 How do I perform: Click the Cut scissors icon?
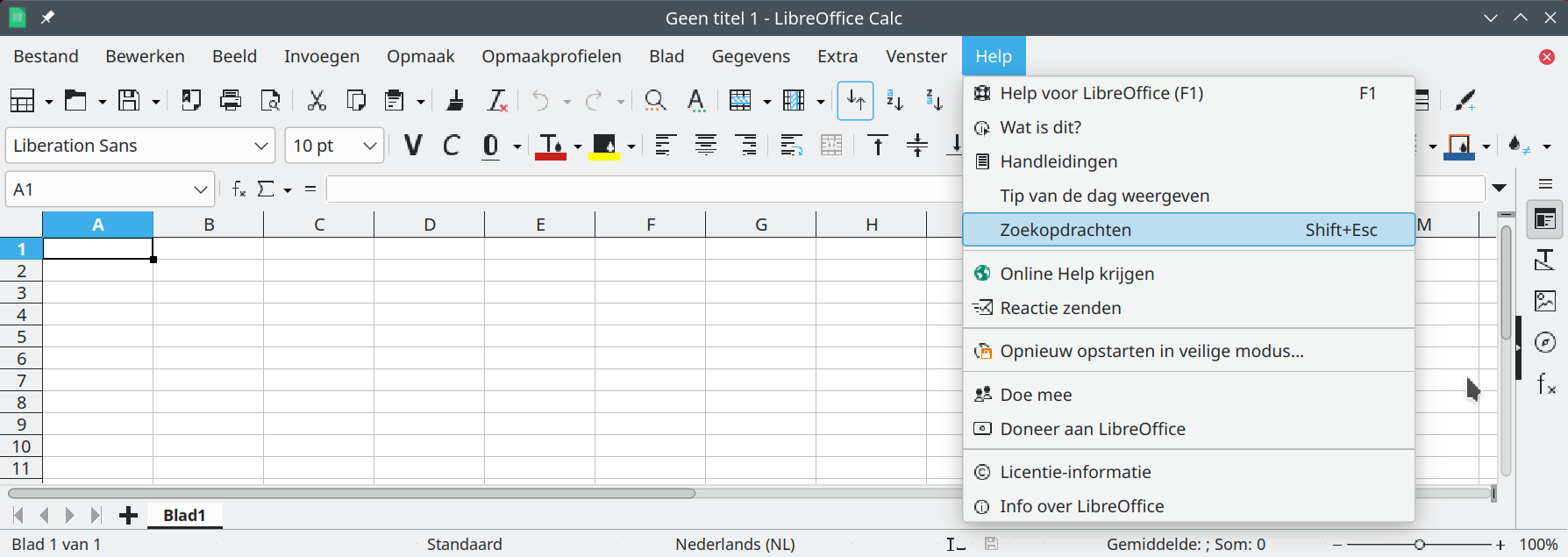[317, 101]
